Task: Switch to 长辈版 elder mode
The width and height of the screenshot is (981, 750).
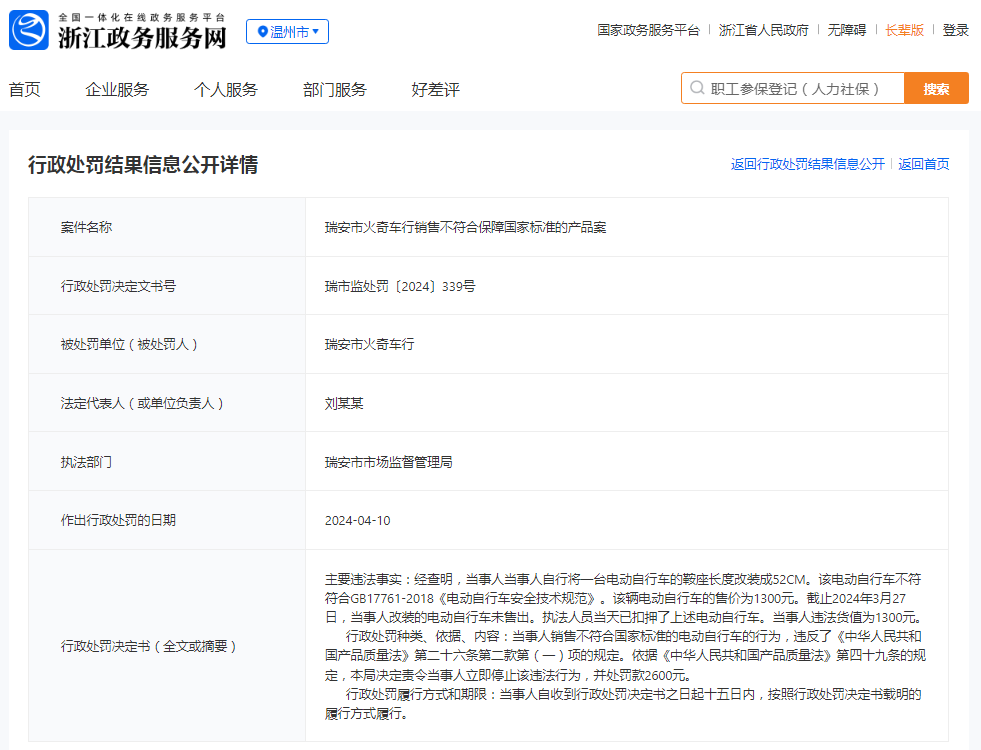Action: pyautogui.click(x=905, y=30)
